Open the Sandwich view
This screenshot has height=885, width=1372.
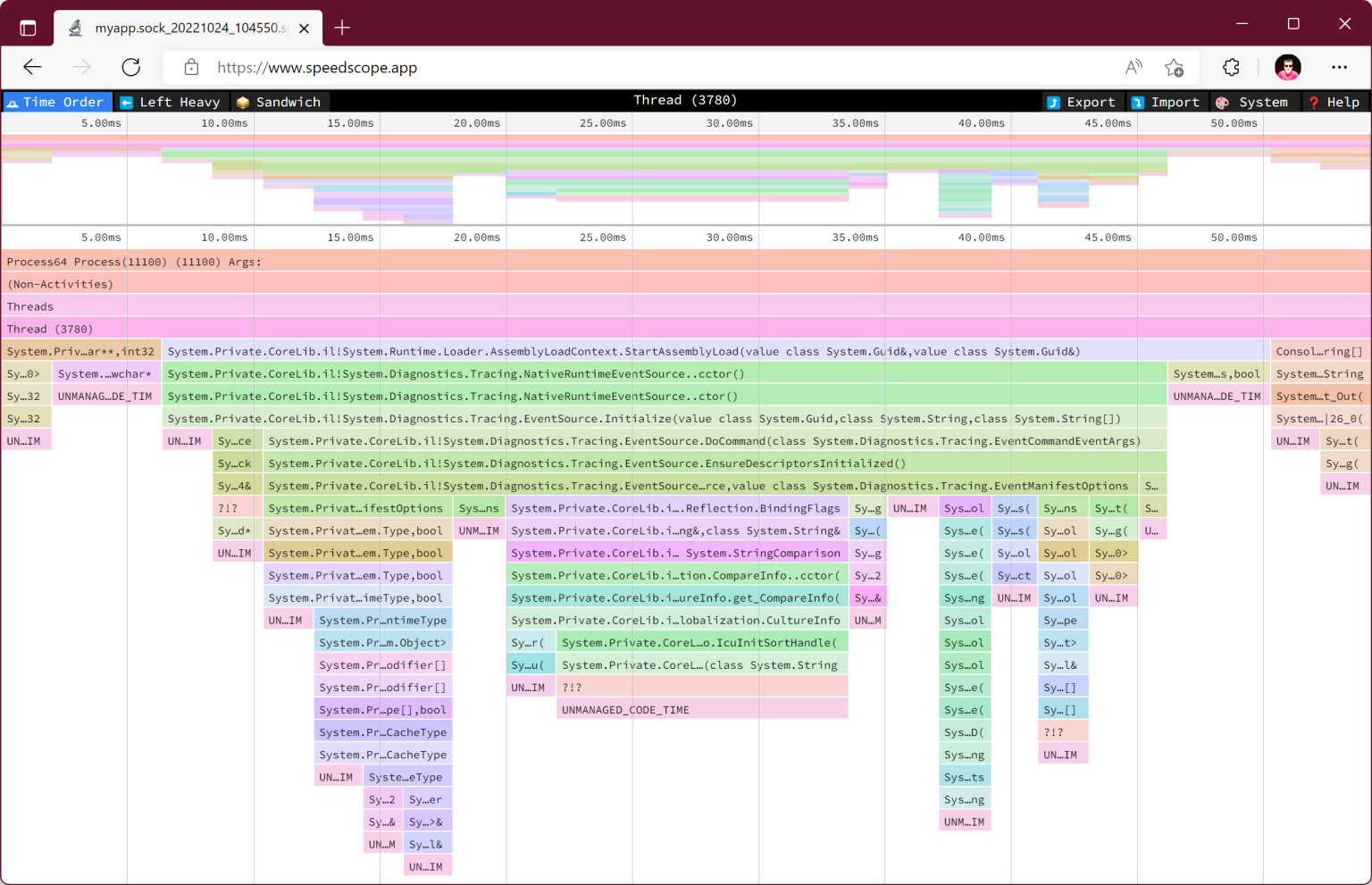(279, 102)
